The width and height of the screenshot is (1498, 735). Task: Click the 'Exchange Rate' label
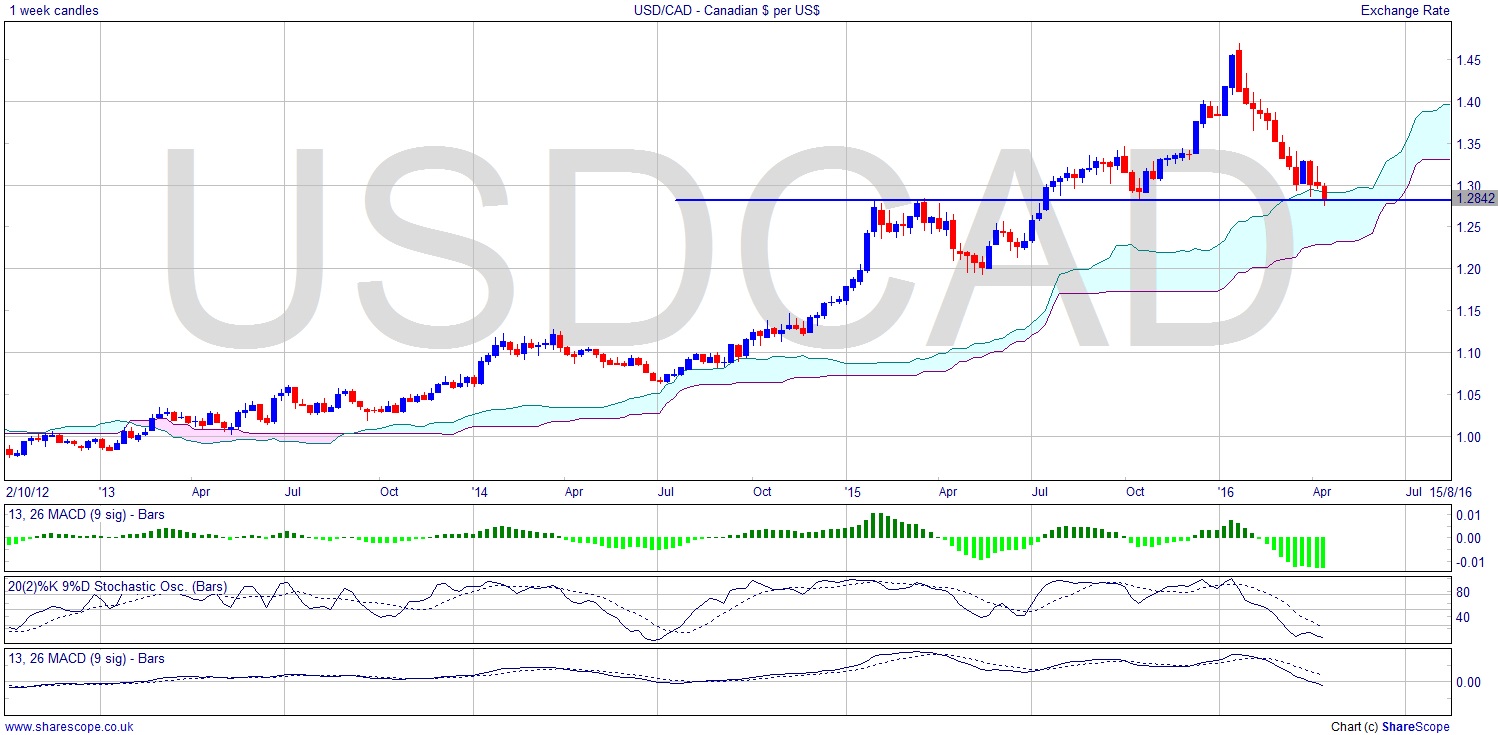(1404, 10)
